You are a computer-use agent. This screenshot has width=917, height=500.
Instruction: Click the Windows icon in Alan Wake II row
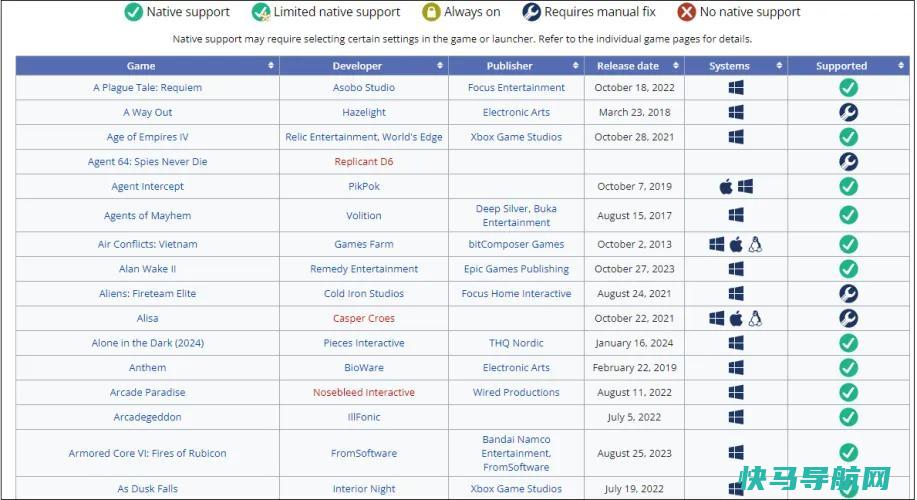coord(736,269)
